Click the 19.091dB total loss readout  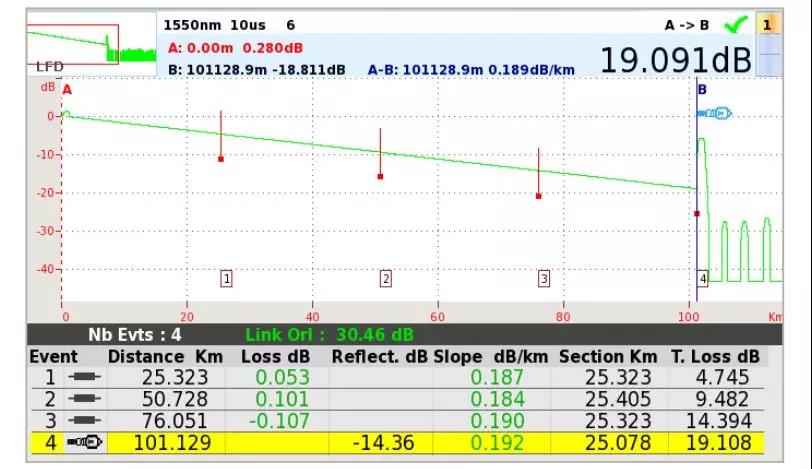pos(675,60)
